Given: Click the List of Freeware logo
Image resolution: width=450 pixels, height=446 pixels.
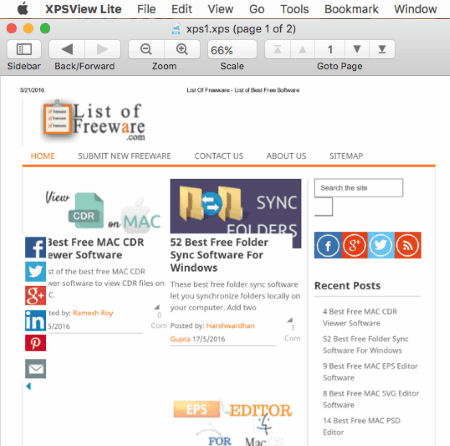Looking at the screenshot, I should [x=94, y=121].
